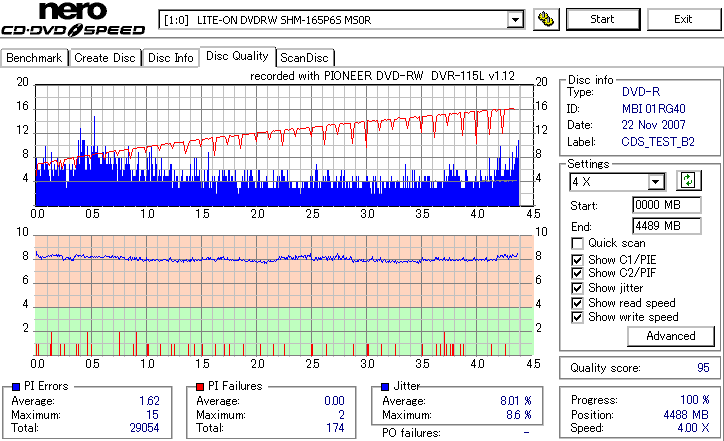Click the PI Errors average 1.62
Screen dimensions: 724x441
pos(149,401)
